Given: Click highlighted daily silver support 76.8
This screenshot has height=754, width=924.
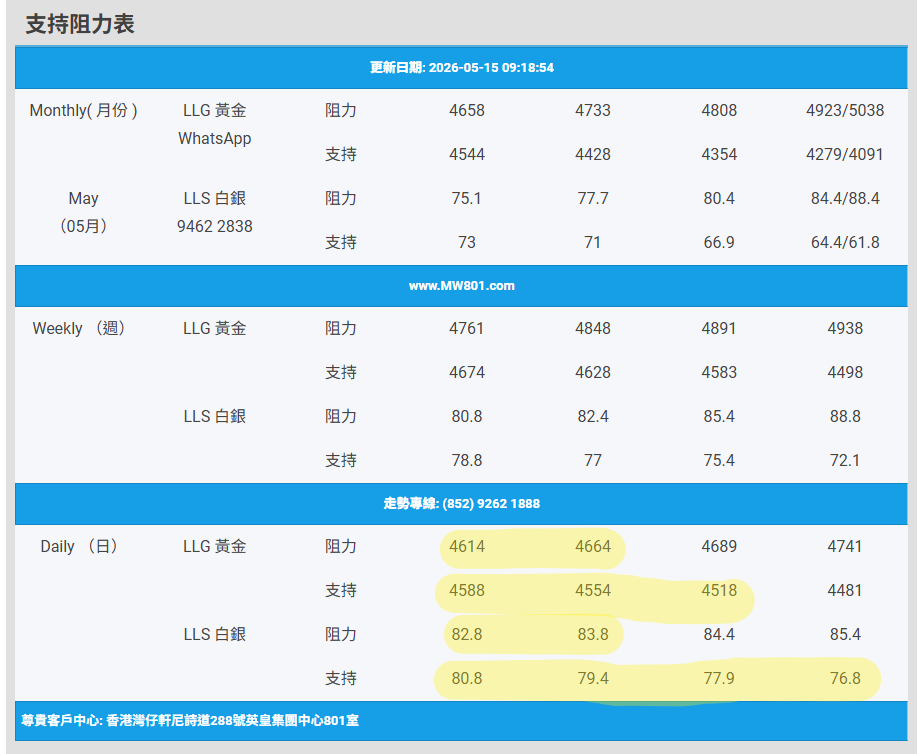Looking at the screenshot, I should [845, 678].
